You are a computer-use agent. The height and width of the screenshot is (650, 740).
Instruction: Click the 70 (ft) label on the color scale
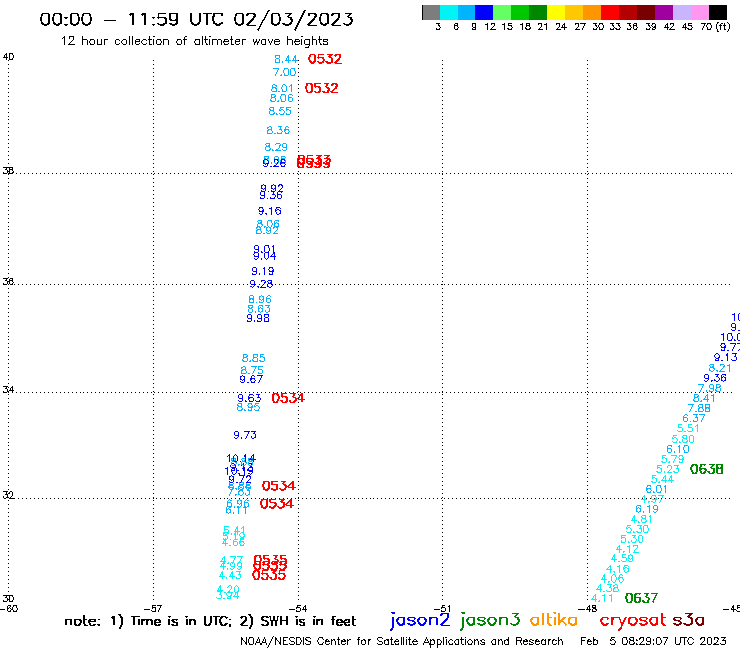pyautogui.click(x=715, y=26)
